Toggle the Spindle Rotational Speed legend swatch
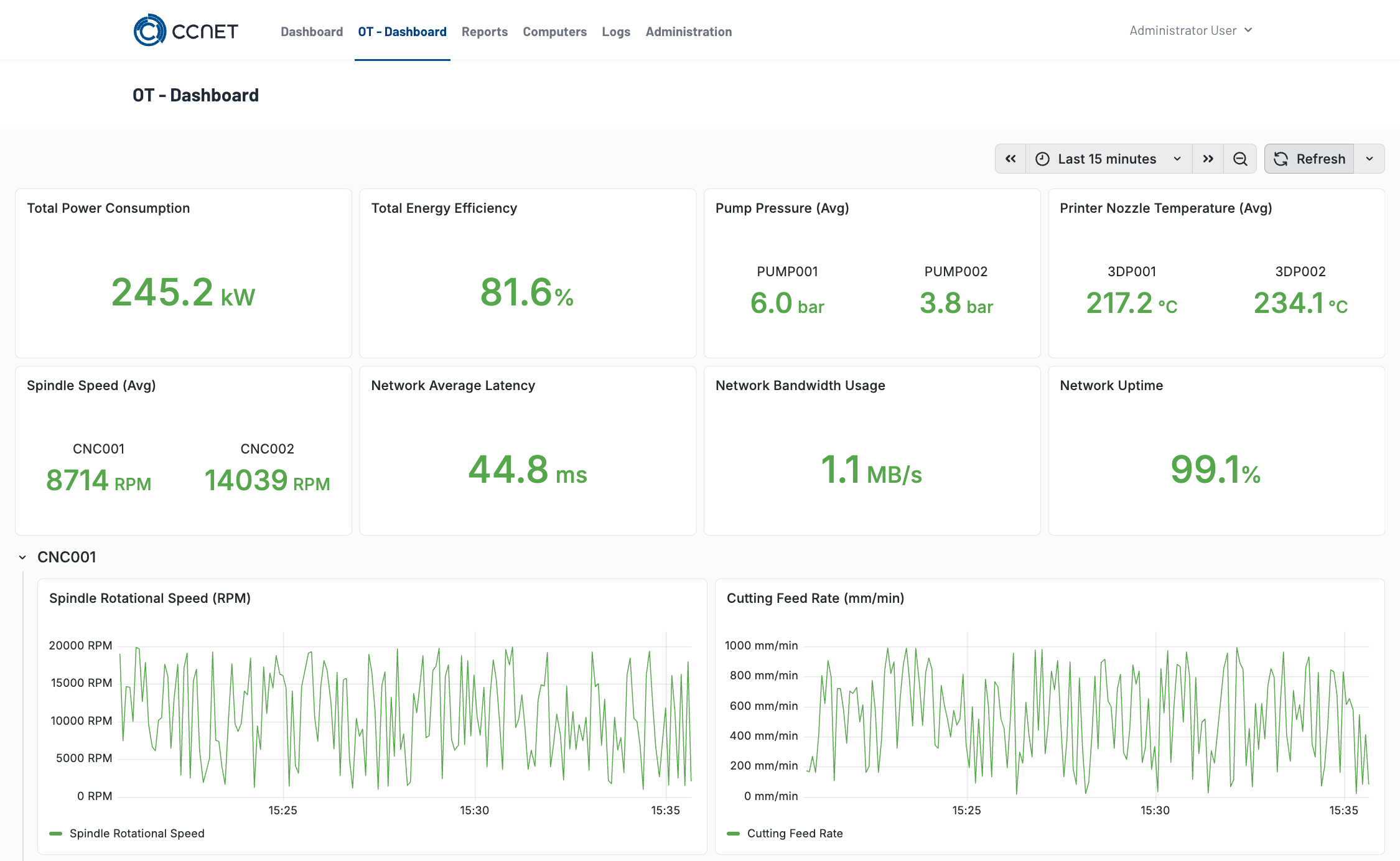Viewport: 1400px width, 861px height. 56,834
